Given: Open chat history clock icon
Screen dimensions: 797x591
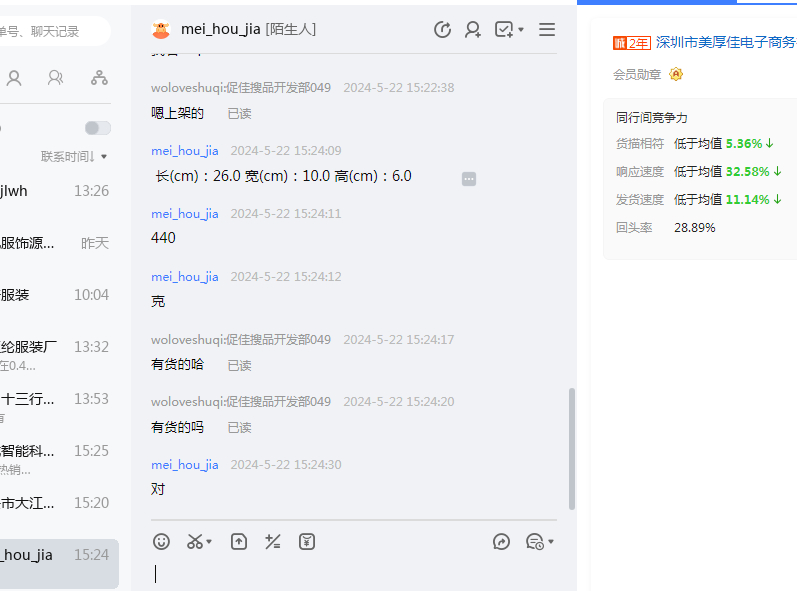Looking at the screenshot, I should pos(442,29).
